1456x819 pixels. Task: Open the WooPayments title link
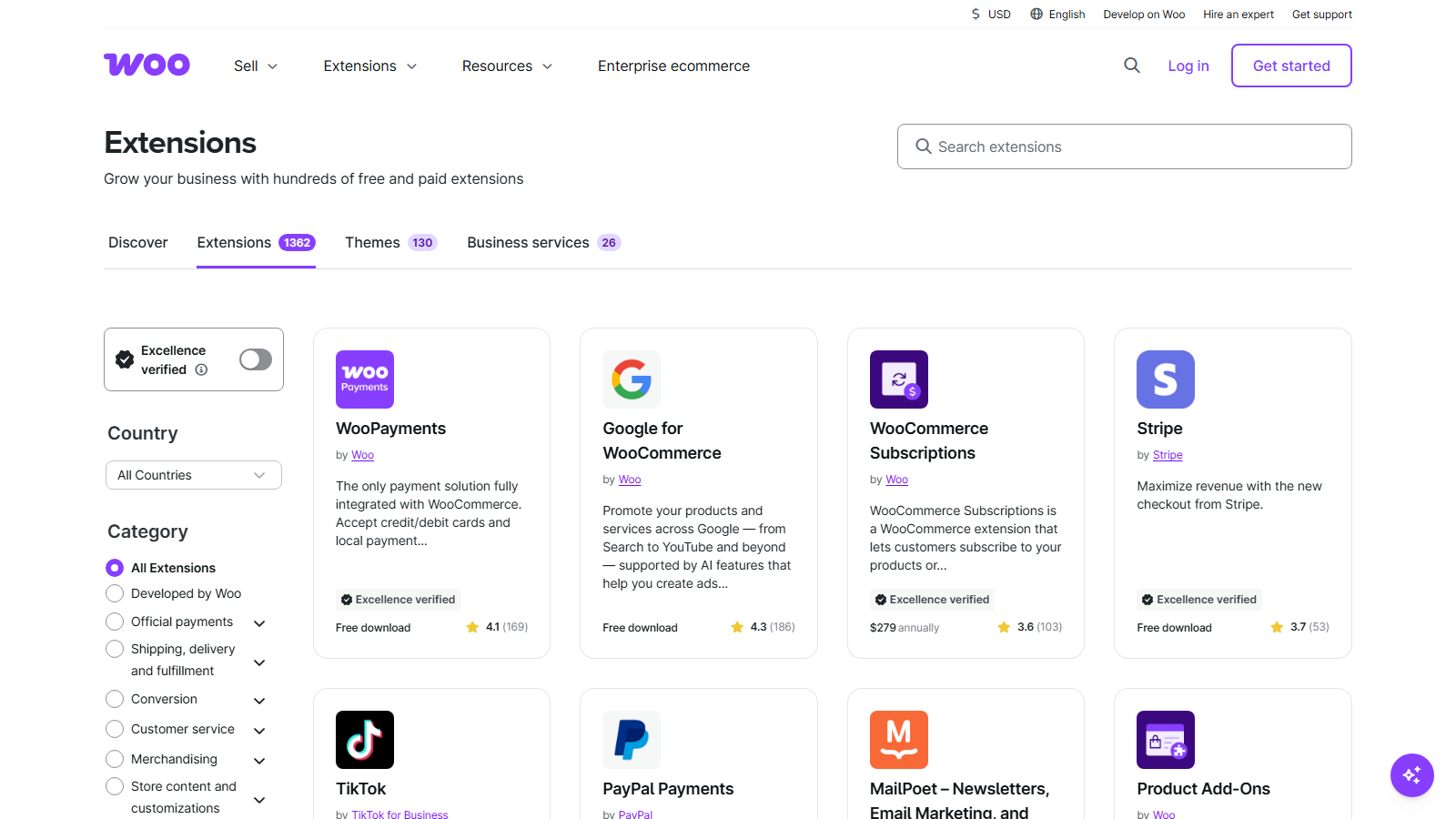(390, 429)
